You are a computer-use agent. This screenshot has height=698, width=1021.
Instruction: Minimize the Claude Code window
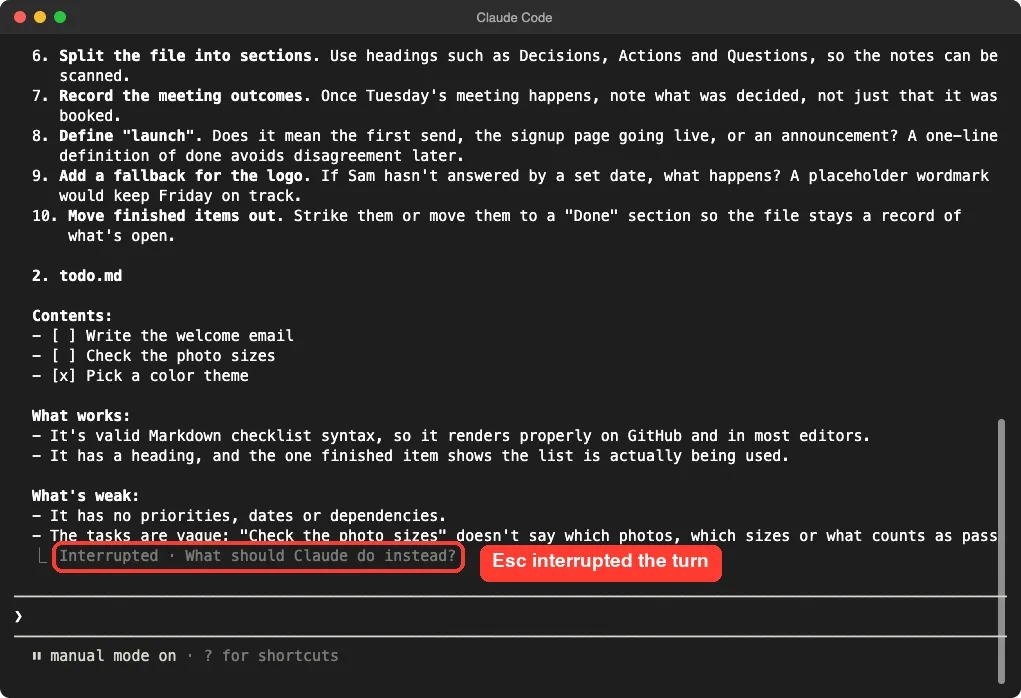point(40,18)
